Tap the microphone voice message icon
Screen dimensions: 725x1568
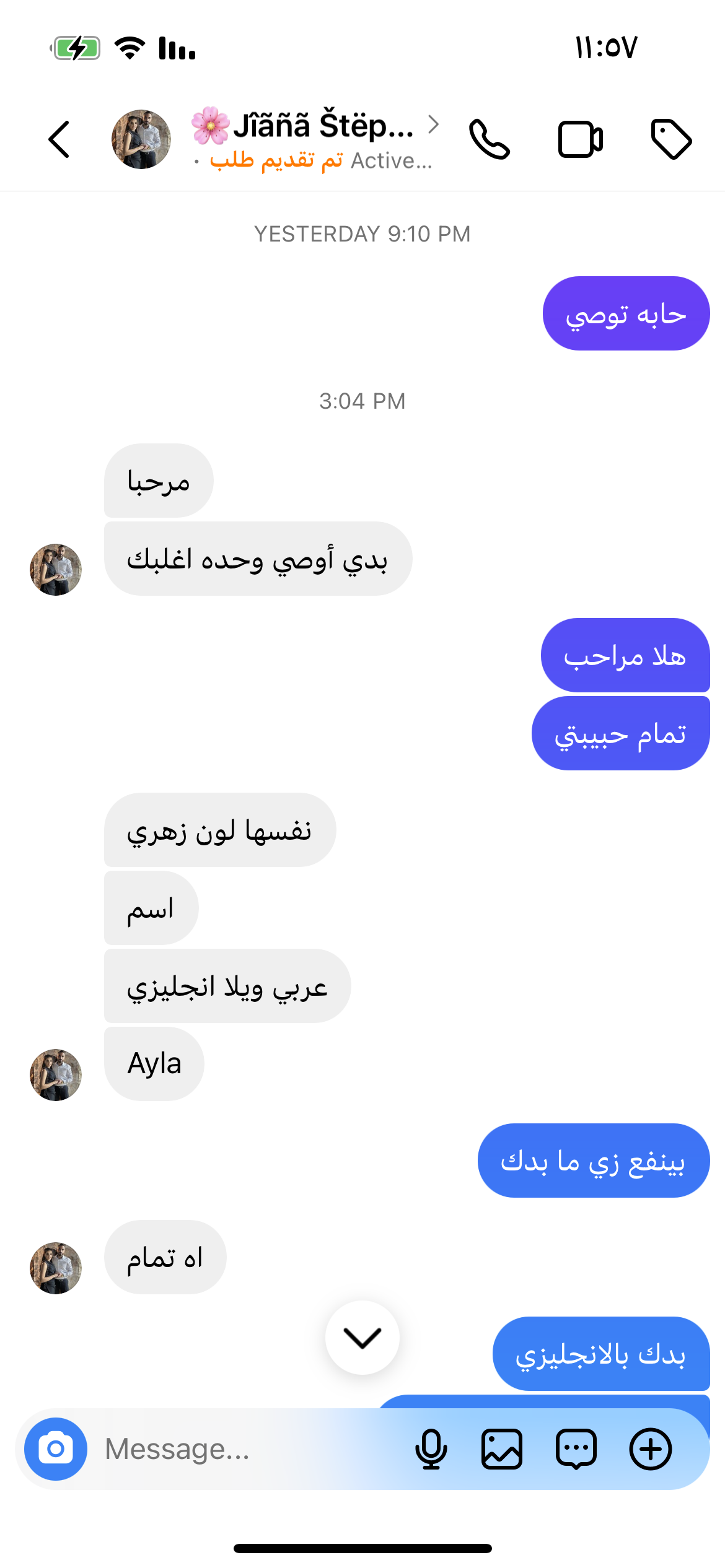(x=431, y=1449)
